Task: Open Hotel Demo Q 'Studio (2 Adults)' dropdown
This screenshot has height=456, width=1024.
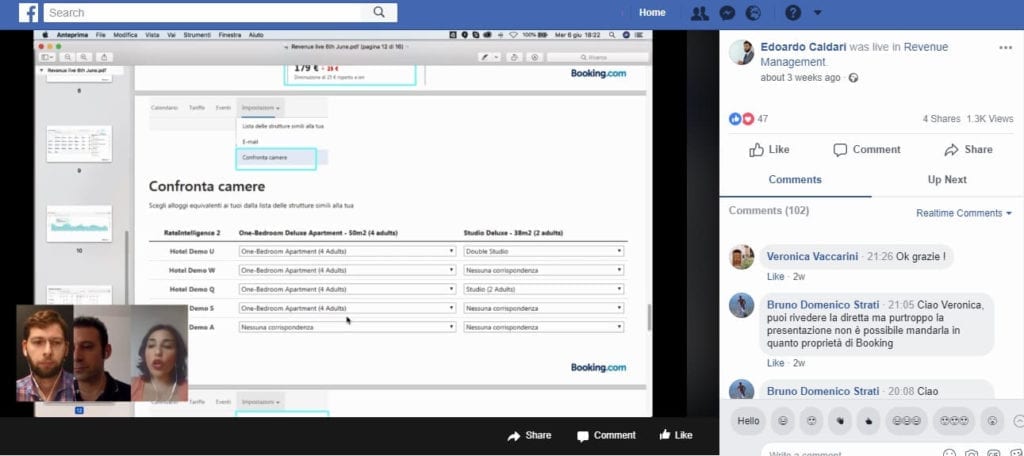Action: [543, 289]
